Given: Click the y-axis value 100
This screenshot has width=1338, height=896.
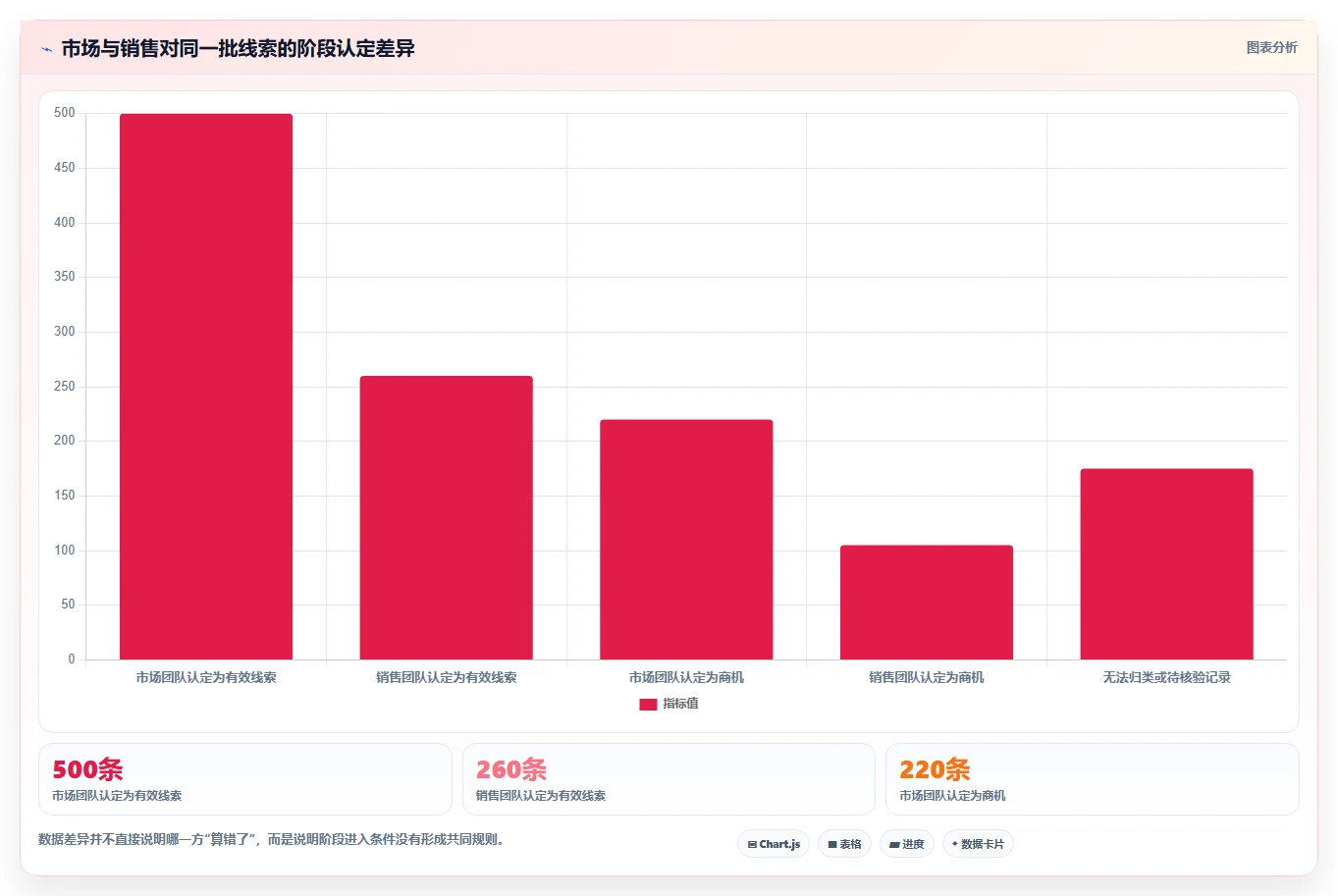Looking at the screenshot, I should [x=65, y=551].
